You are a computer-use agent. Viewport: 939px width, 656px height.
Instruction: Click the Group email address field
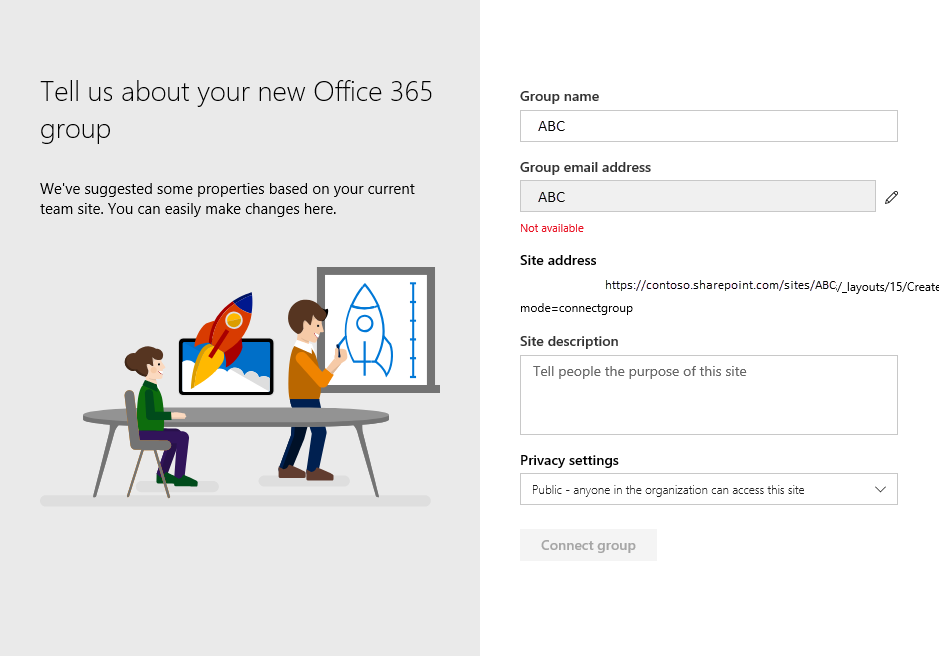tap(698, 196)
